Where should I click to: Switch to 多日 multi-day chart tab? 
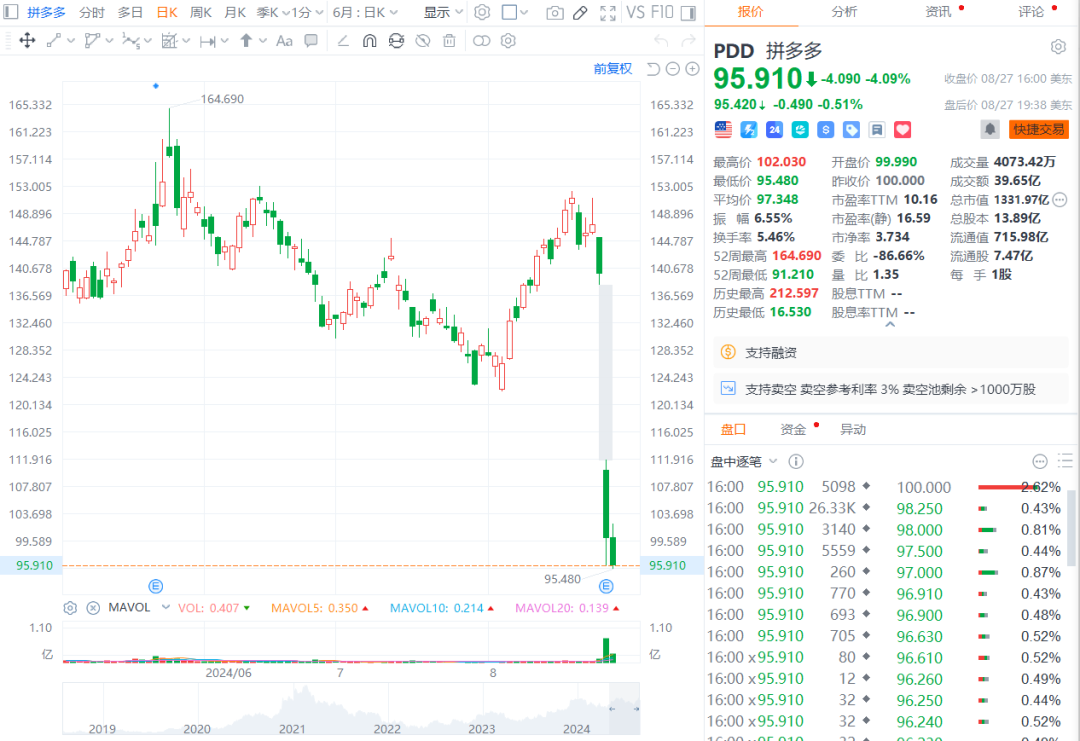click(x=129, y=12)
